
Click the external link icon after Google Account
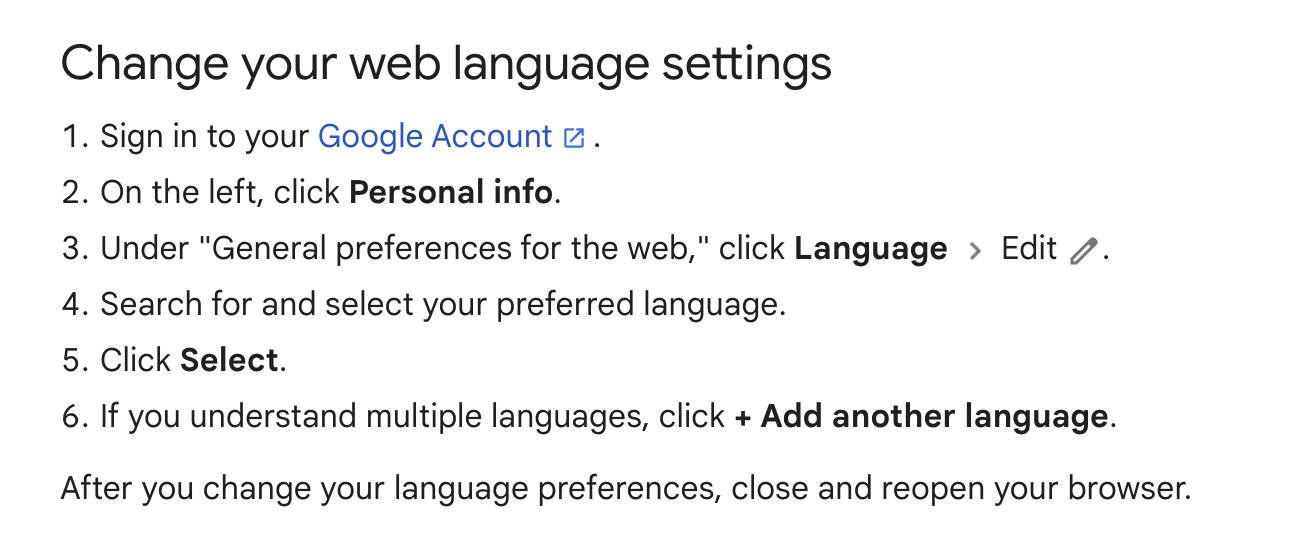click(574, 138)
